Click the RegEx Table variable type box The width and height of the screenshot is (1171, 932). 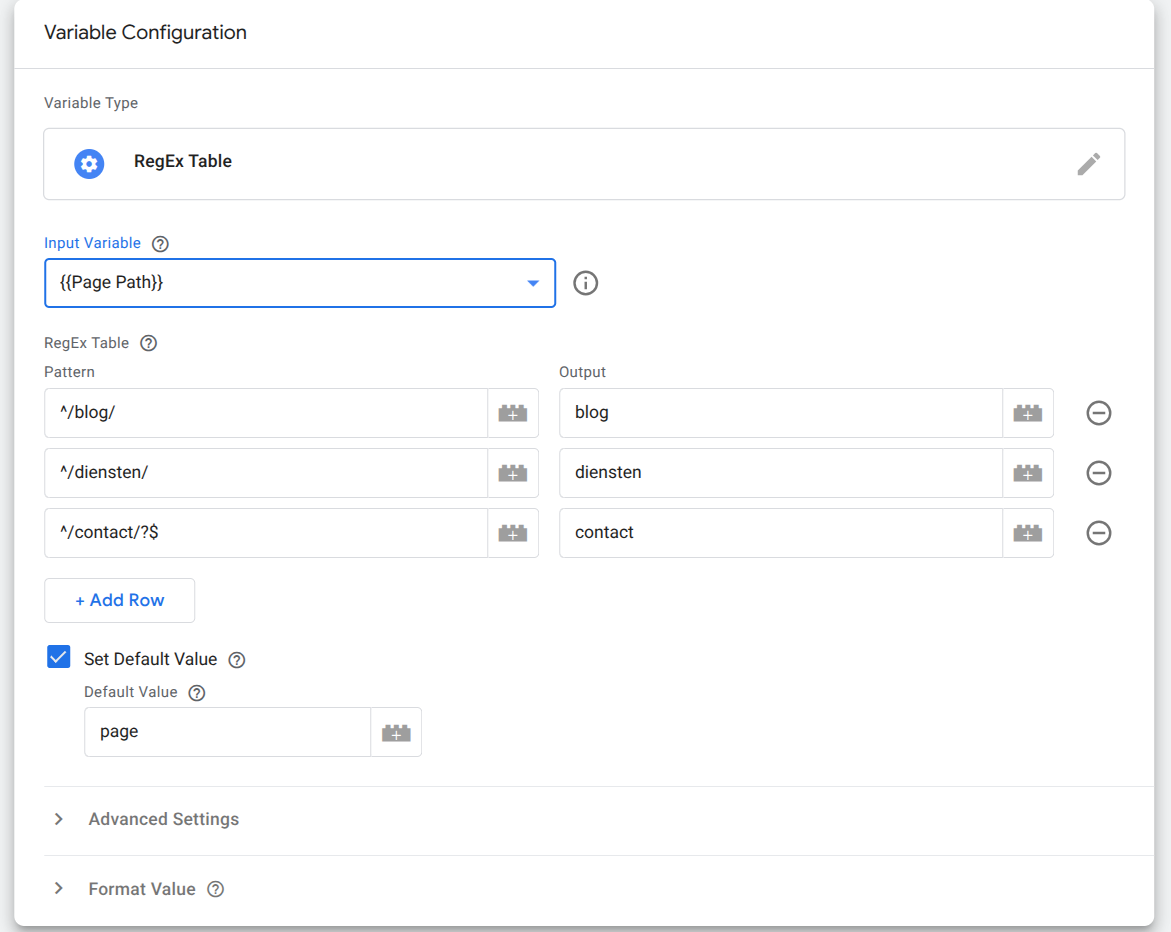(x=584, y=164)
